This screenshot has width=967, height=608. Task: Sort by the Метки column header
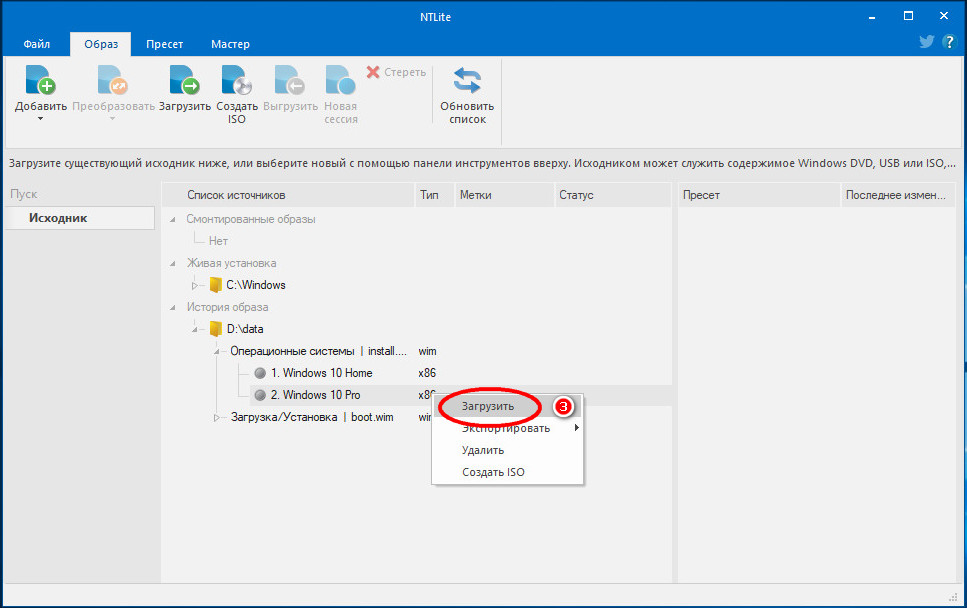(504, 195)
